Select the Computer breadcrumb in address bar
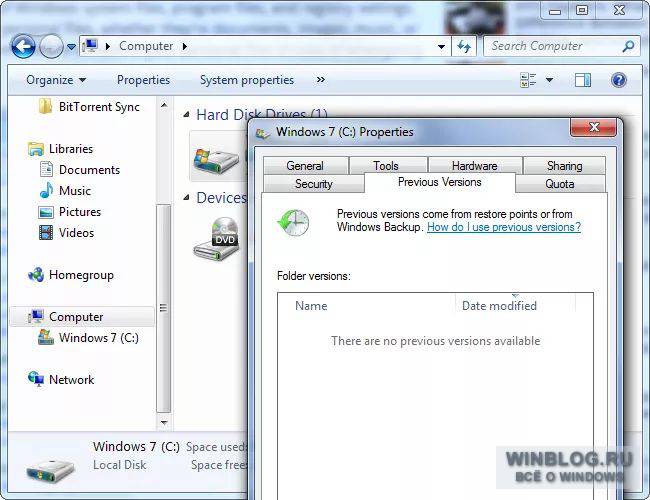Image resolution: width=650 pixels, height=500 pixels. [146, 46]
